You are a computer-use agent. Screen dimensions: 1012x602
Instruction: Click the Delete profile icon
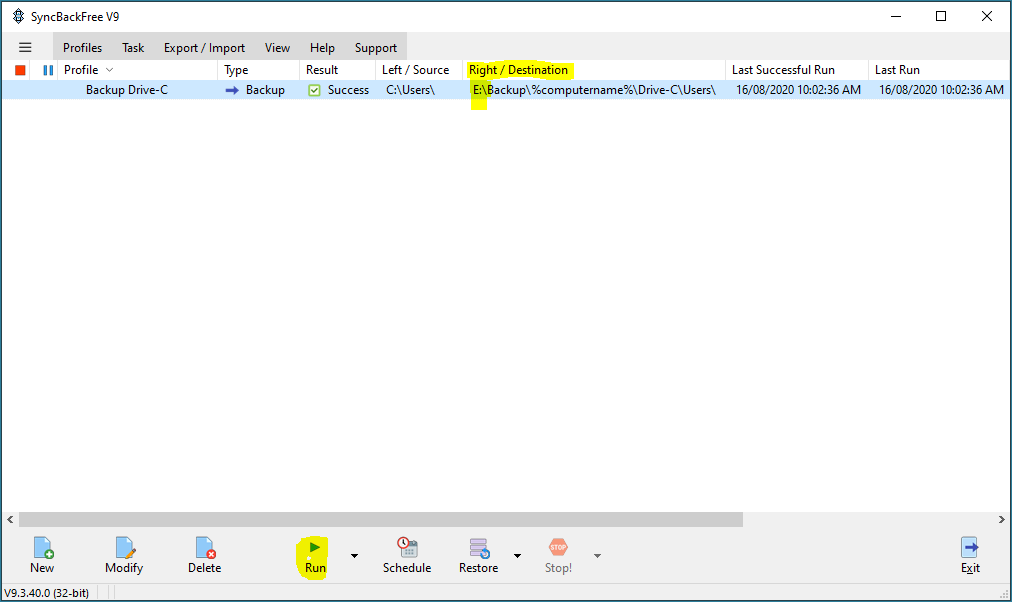pos(205,548)
